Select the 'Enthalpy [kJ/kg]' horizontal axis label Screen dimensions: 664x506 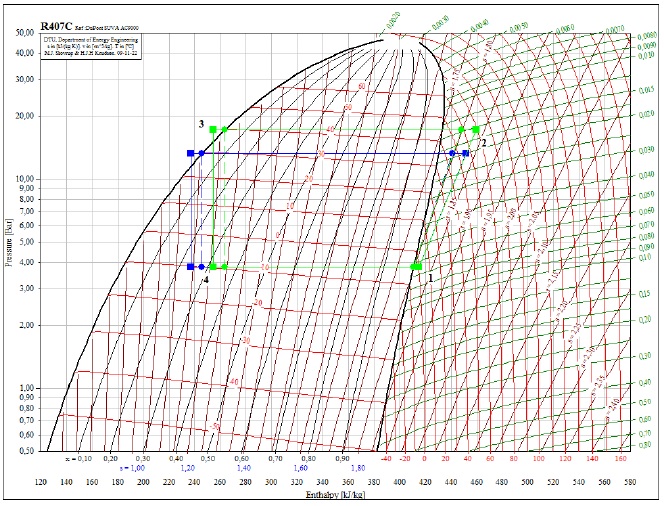coord(335,495)
